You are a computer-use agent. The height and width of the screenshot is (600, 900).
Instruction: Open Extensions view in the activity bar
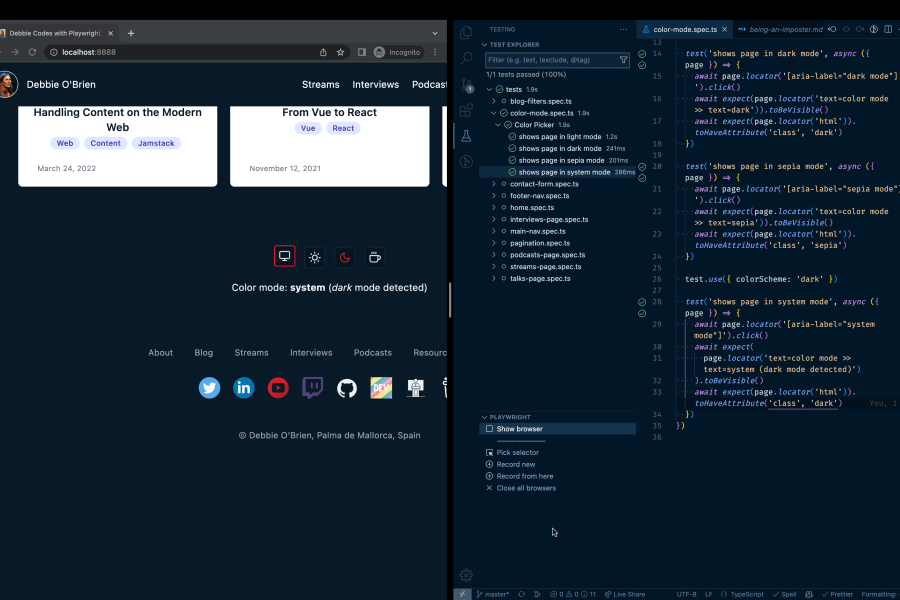coord(466,109)
